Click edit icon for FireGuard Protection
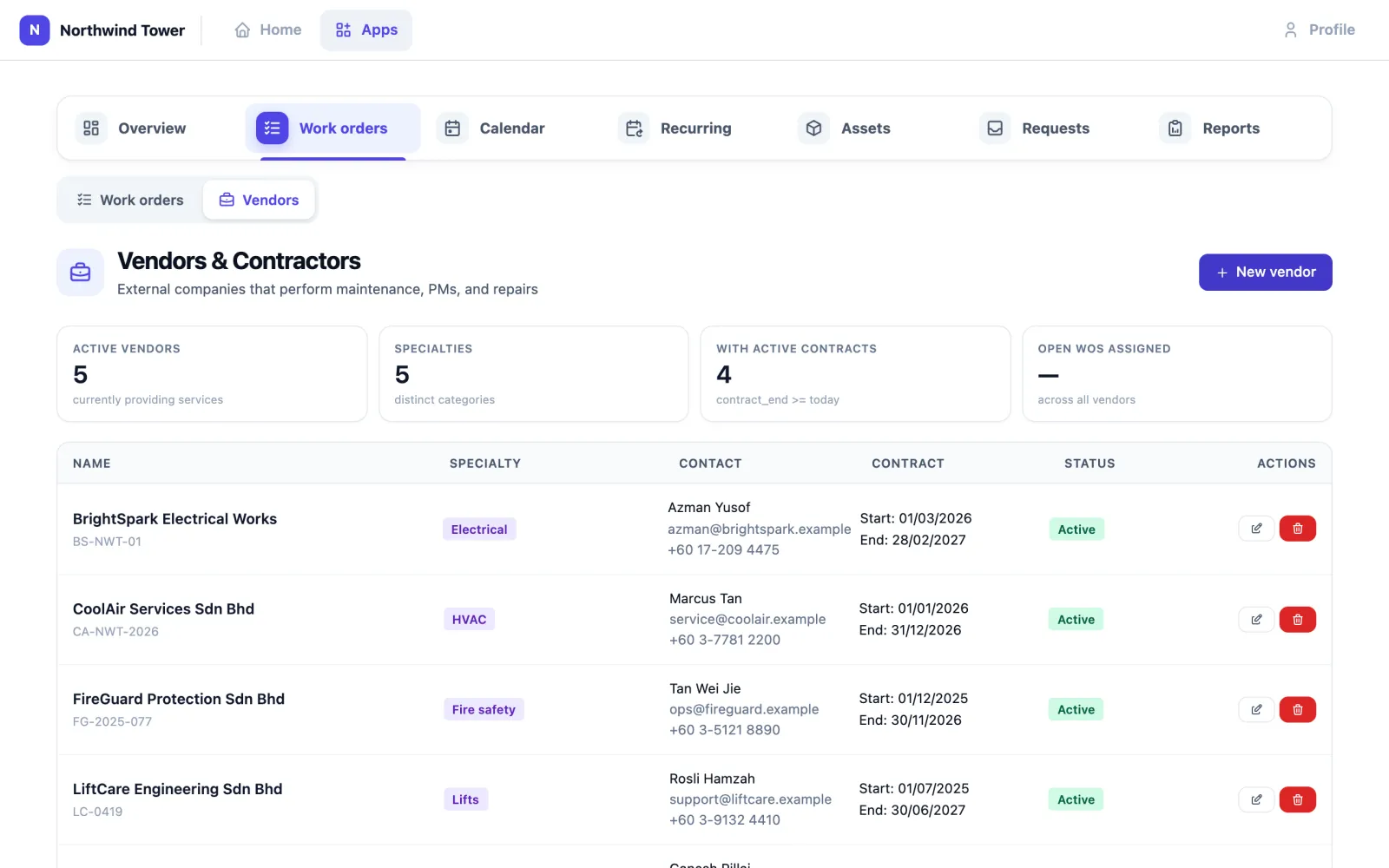 pyautogui.click(x=1256, y=710)
